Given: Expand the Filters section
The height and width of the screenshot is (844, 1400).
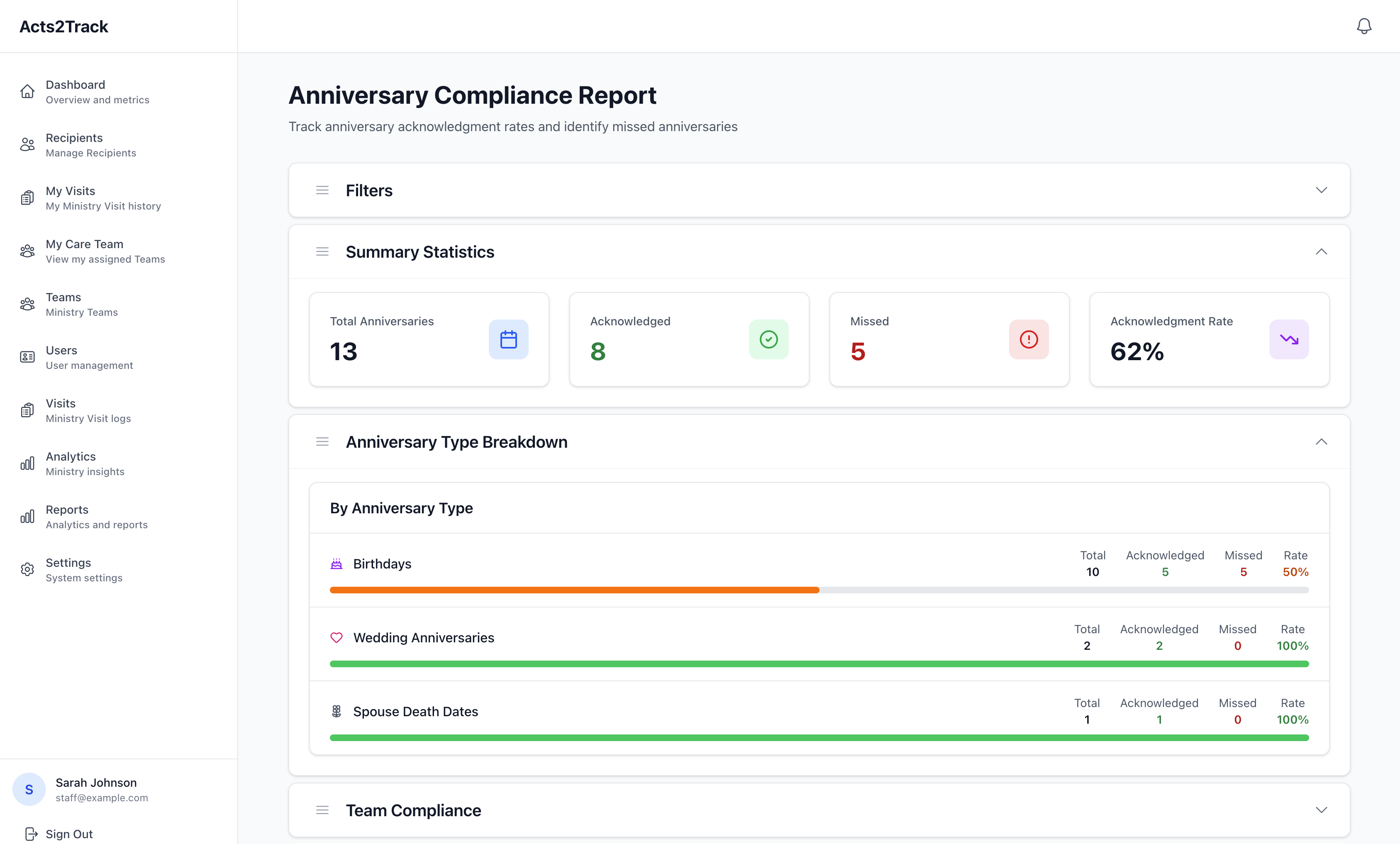Looking at the screenshot, I should 1322,190.
